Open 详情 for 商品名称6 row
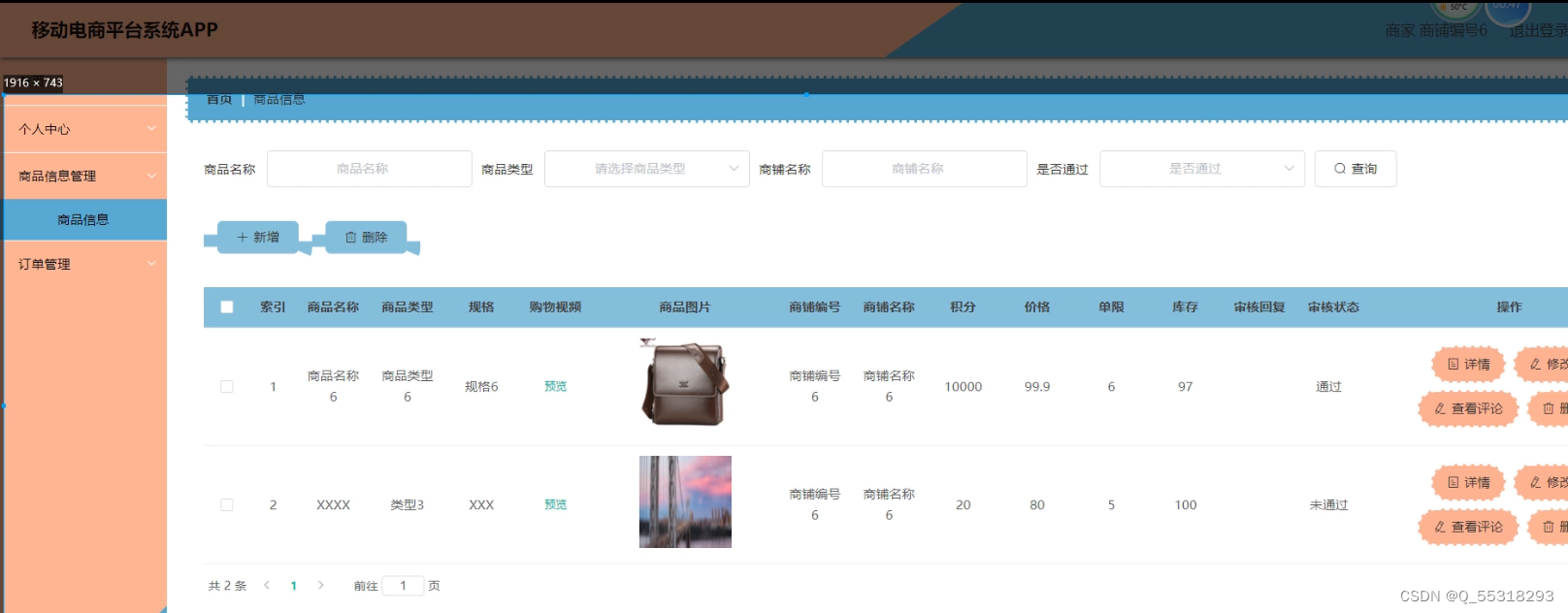This screenshot has height=613, width=1568. tap(1468, 365)
